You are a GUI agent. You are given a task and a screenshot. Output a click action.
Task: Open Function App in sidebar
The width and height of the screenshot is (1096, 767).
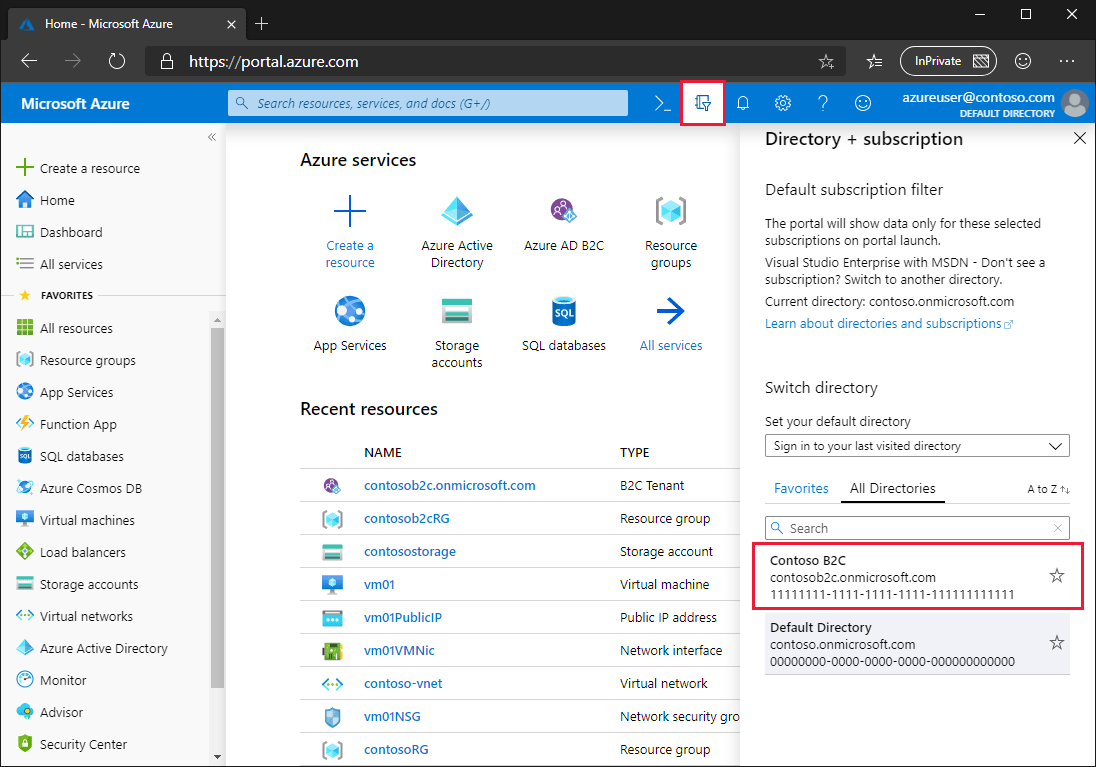[x=66, y=424]
